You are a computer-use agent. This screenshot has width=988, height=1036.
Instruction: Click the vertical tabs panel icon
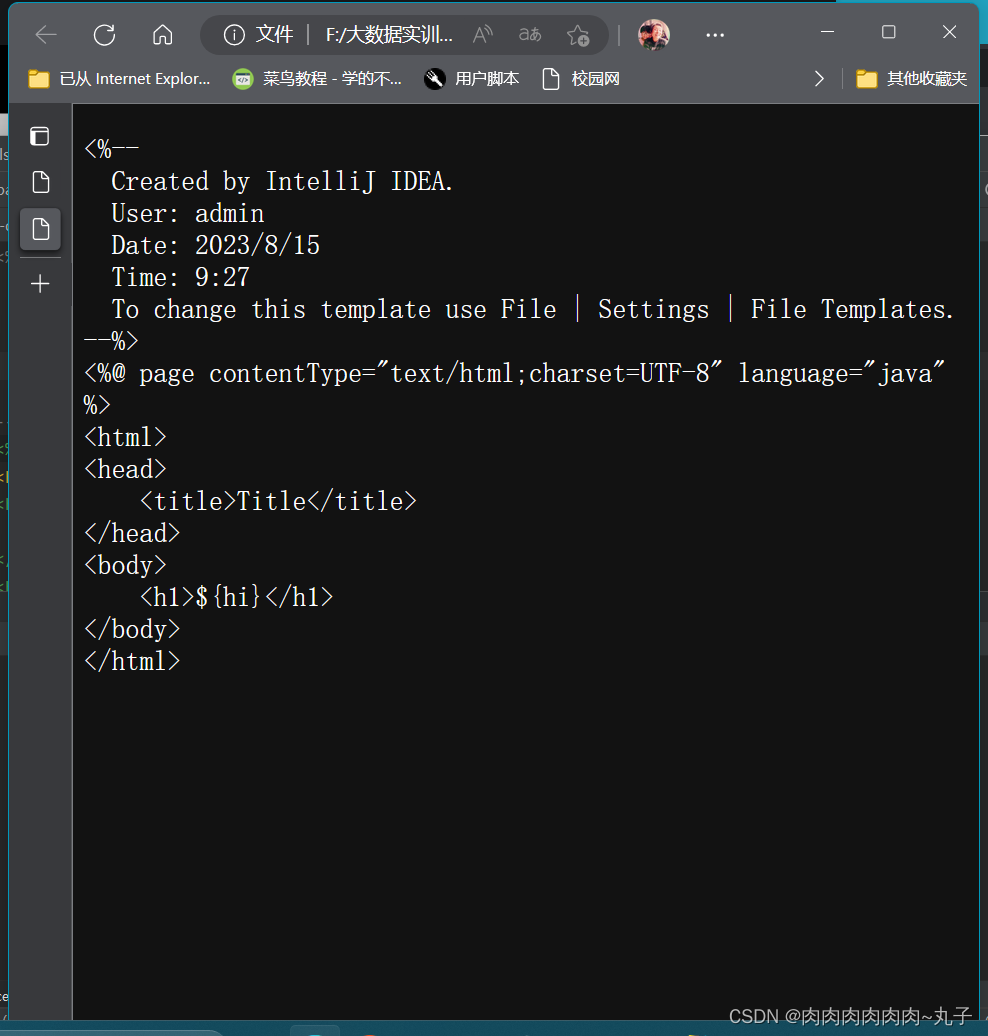tap(40, 136)
